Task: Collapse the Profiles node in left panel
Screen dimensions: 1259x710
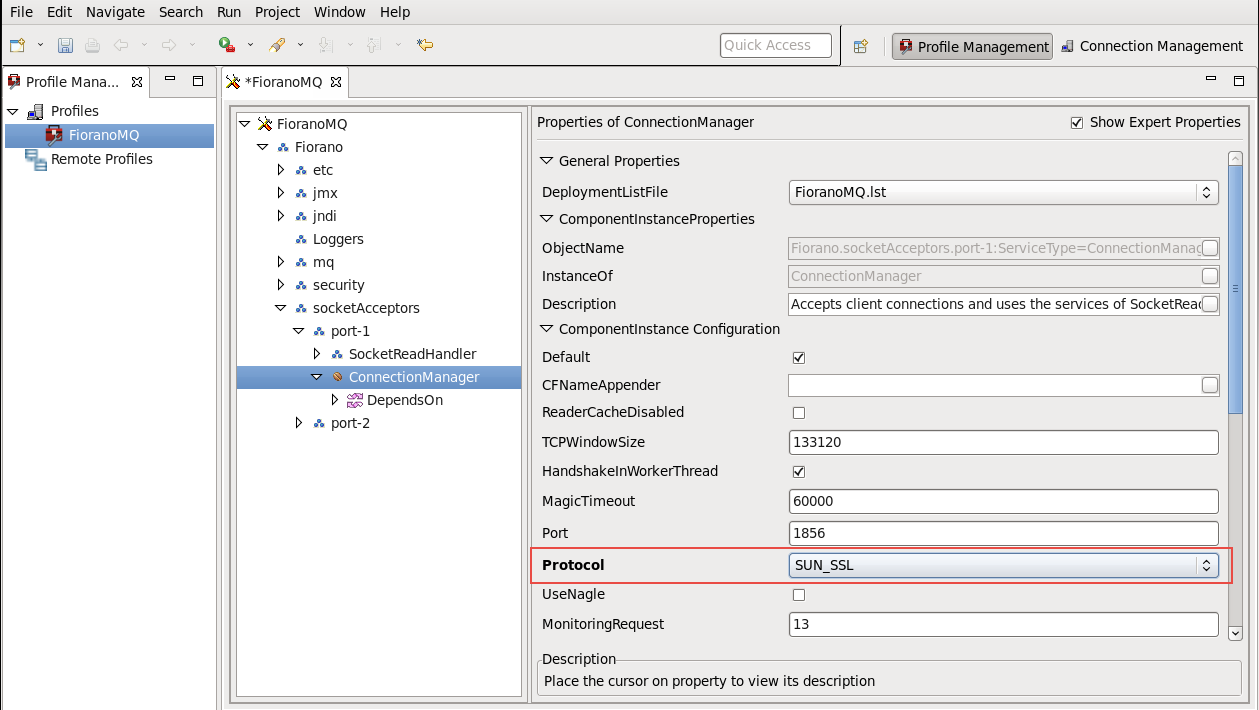Action: click(14, 111)
